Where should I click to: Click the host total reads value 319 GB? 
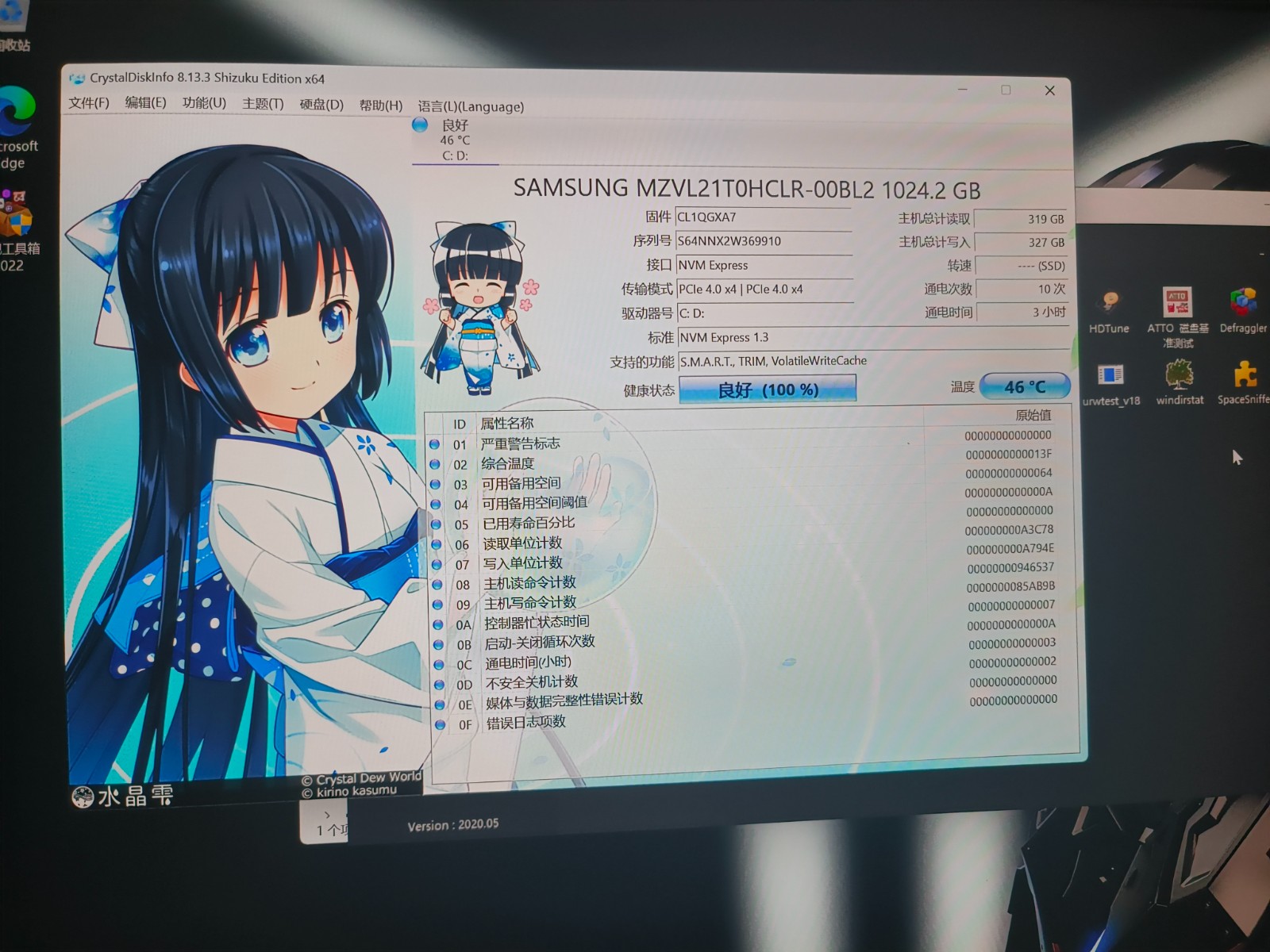pos(1020,219)
